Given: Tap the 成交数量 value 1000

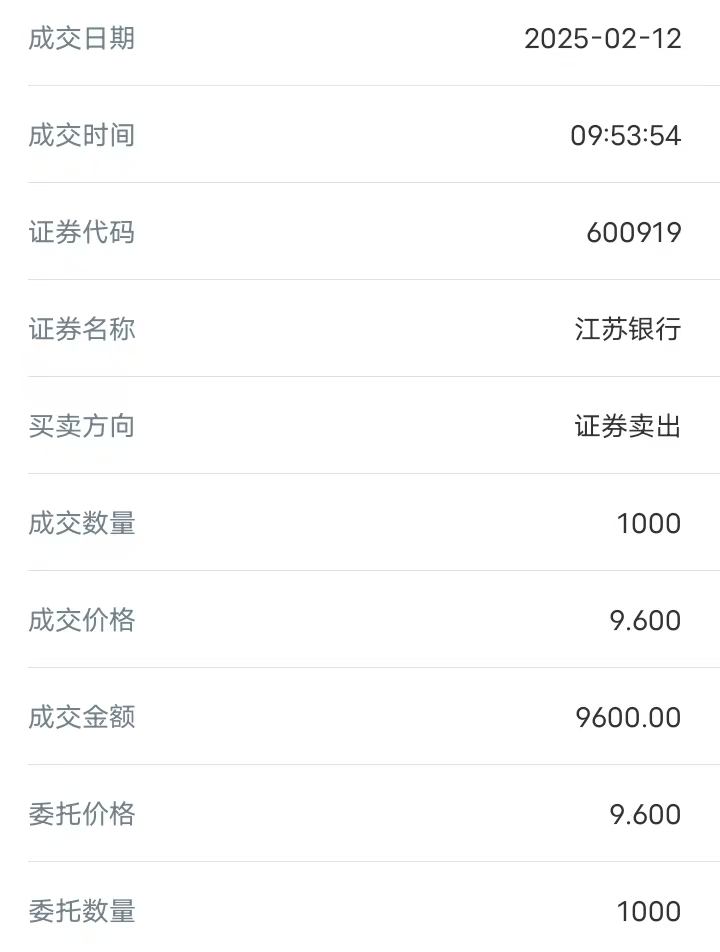Looking at the screenshot, I should pyautogui.click(x=649, y=524).
